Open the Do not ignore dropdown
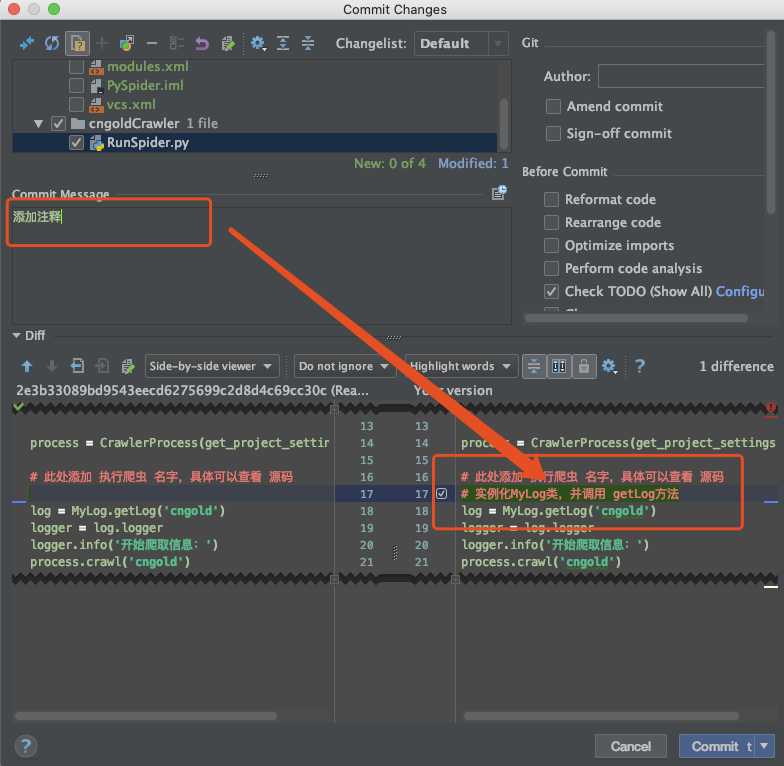 [x=344, y=366]
